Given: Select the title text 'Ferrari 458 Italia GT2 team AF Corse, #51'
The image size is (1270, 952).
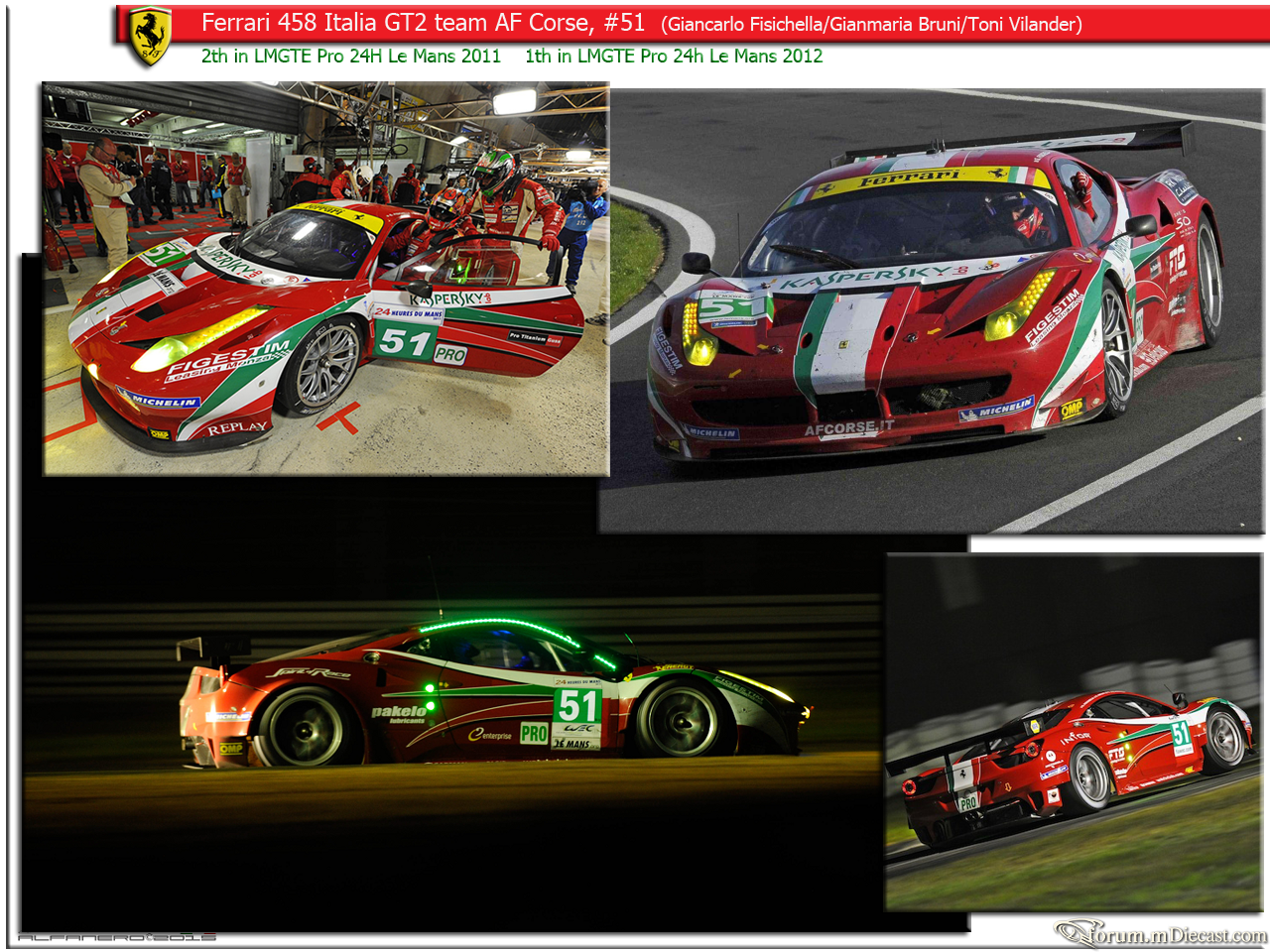Looking at the screenshot, I should pos(424,23).
